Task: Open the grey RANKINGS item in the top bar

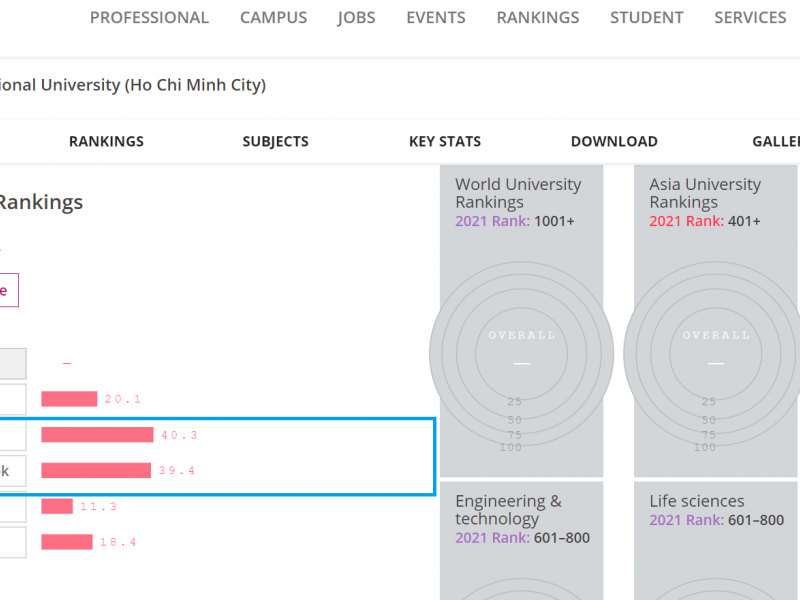Action: point(537,18)
